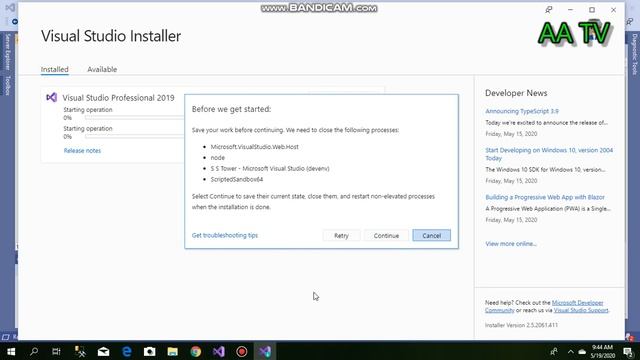Switch to the Installed tab
The width and height of the screenshot is (640, 360).
click(55, 69)
